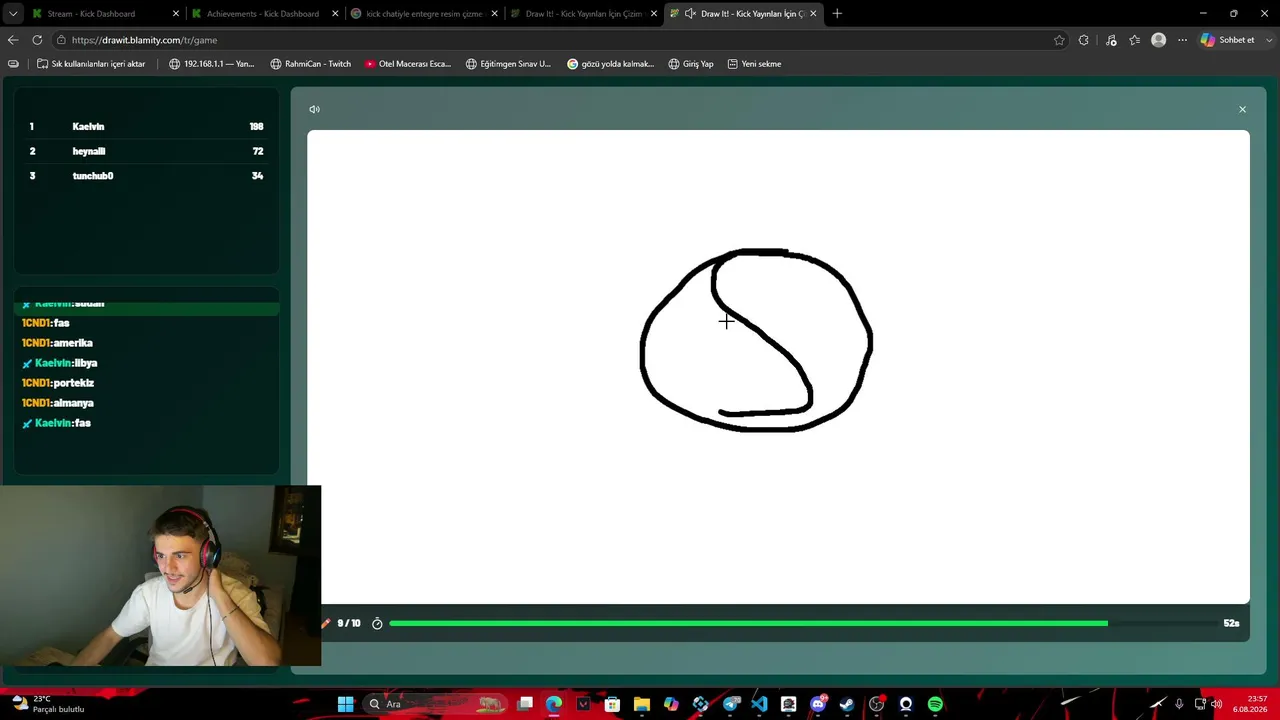This screenshot has width=1280, height=720.
Task: Click the stopwatch timer icon
Action: point(377,623)
